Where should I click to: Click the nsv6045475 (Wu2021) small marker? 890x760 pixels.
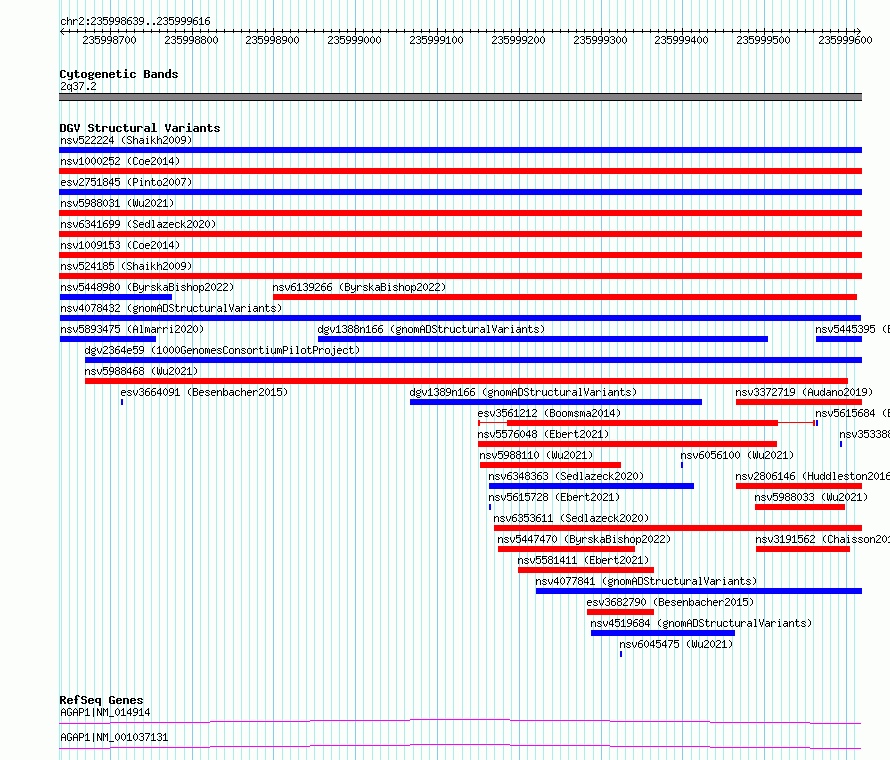point(621,654)
